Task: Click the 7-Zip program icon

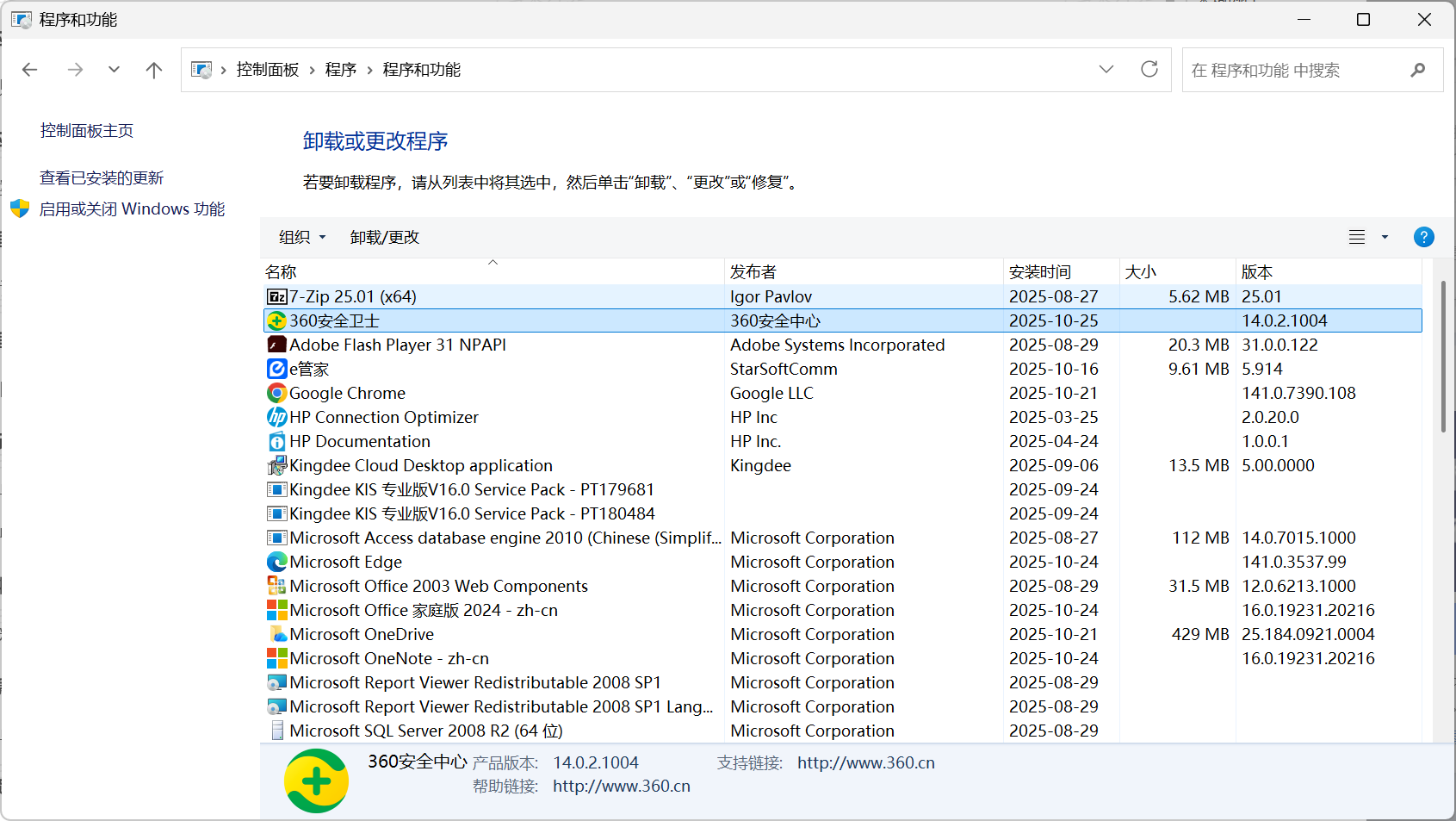Action: (x=276, y=297)
